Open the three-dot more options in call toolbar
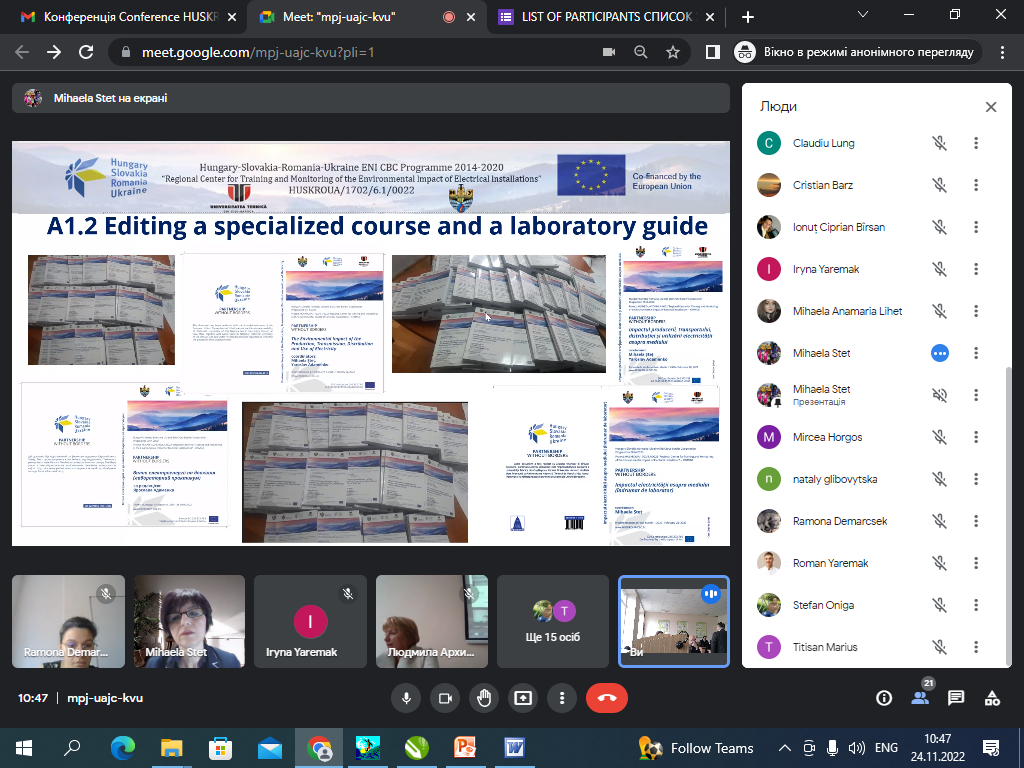The image size is (1024, 768). pyautogui.click(x=563, y=698)
